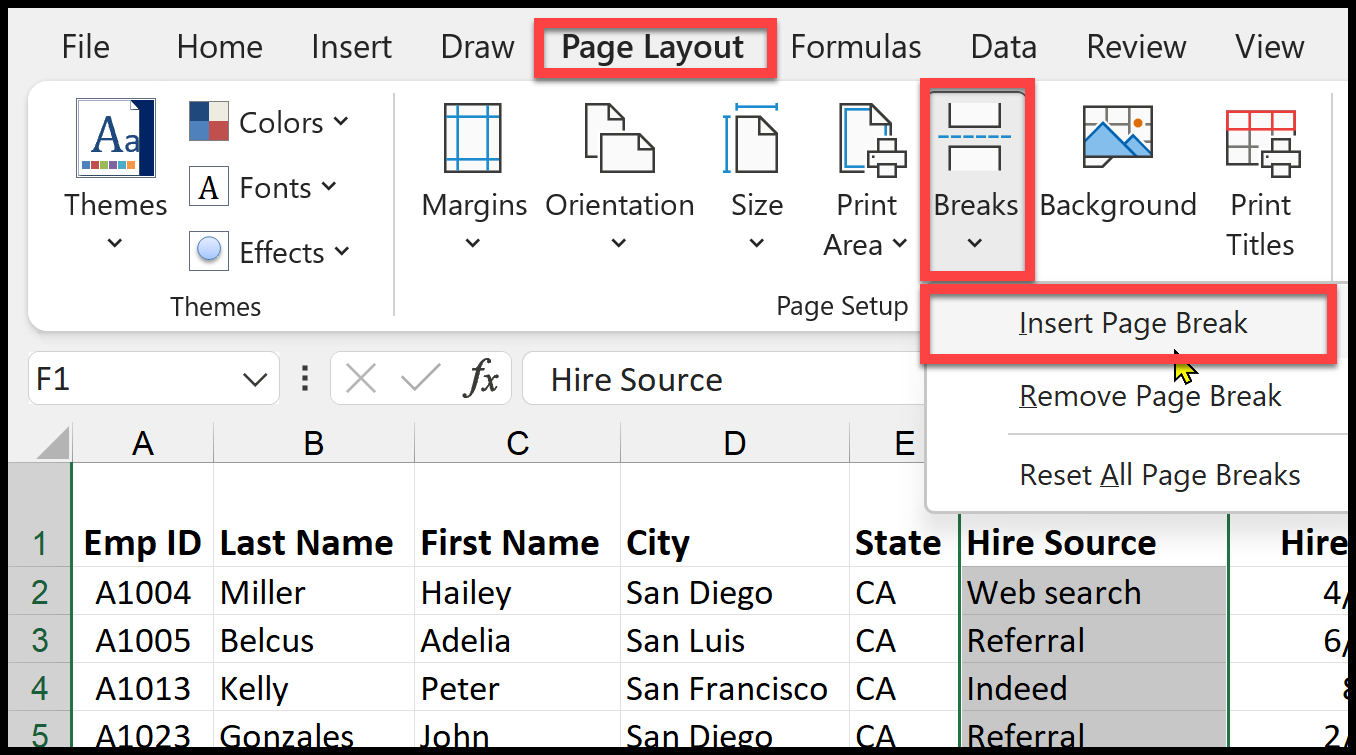The width and height of the screenshot is (1356, 755).
Task: Switch to the Formulas tab
Action: tap(855, 46)
